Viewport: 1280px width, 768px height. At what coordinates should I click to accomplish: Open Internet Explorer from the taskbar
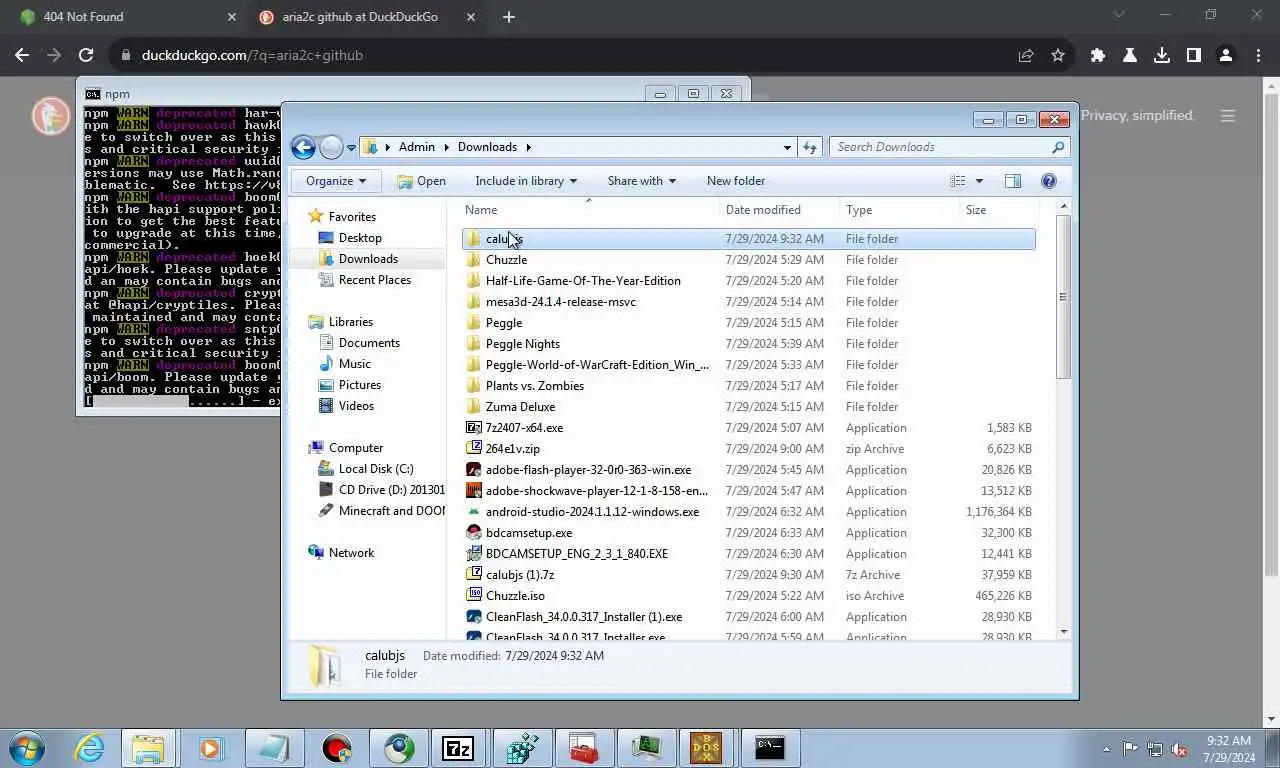click(x=89, y=748)
